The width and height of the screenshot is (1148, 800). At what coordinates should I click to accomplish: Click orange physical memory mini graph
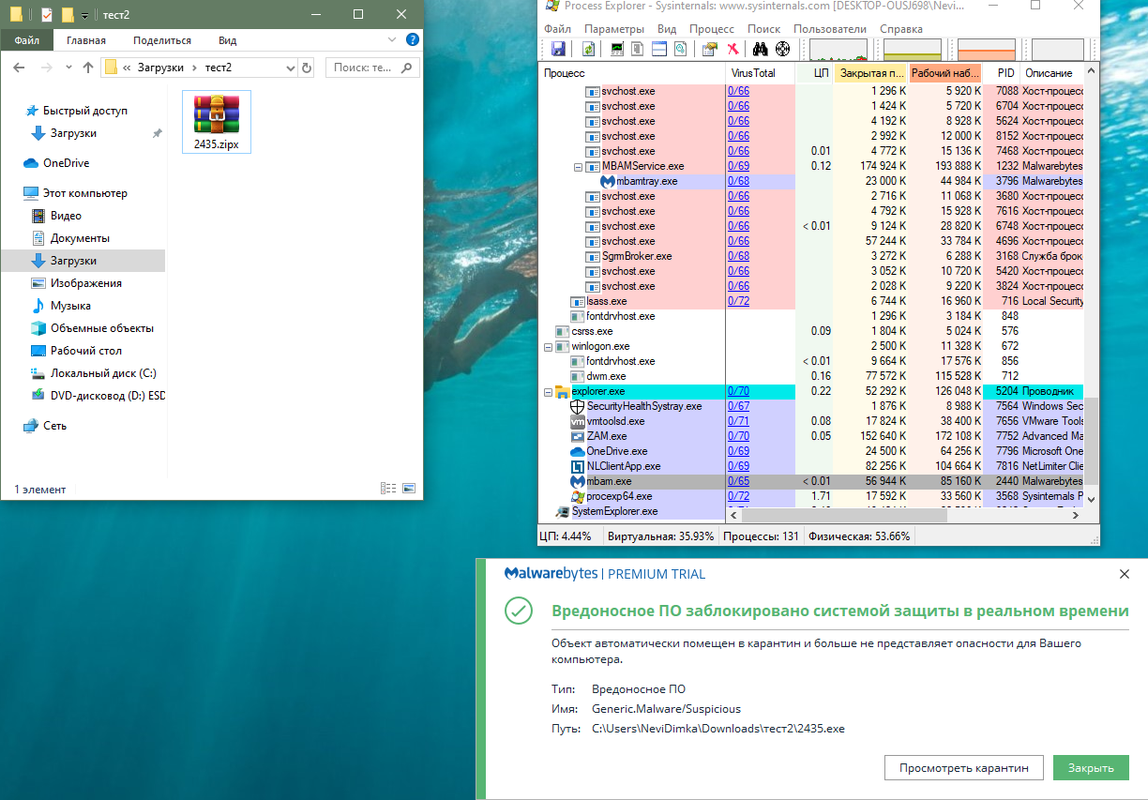(986, 49)
